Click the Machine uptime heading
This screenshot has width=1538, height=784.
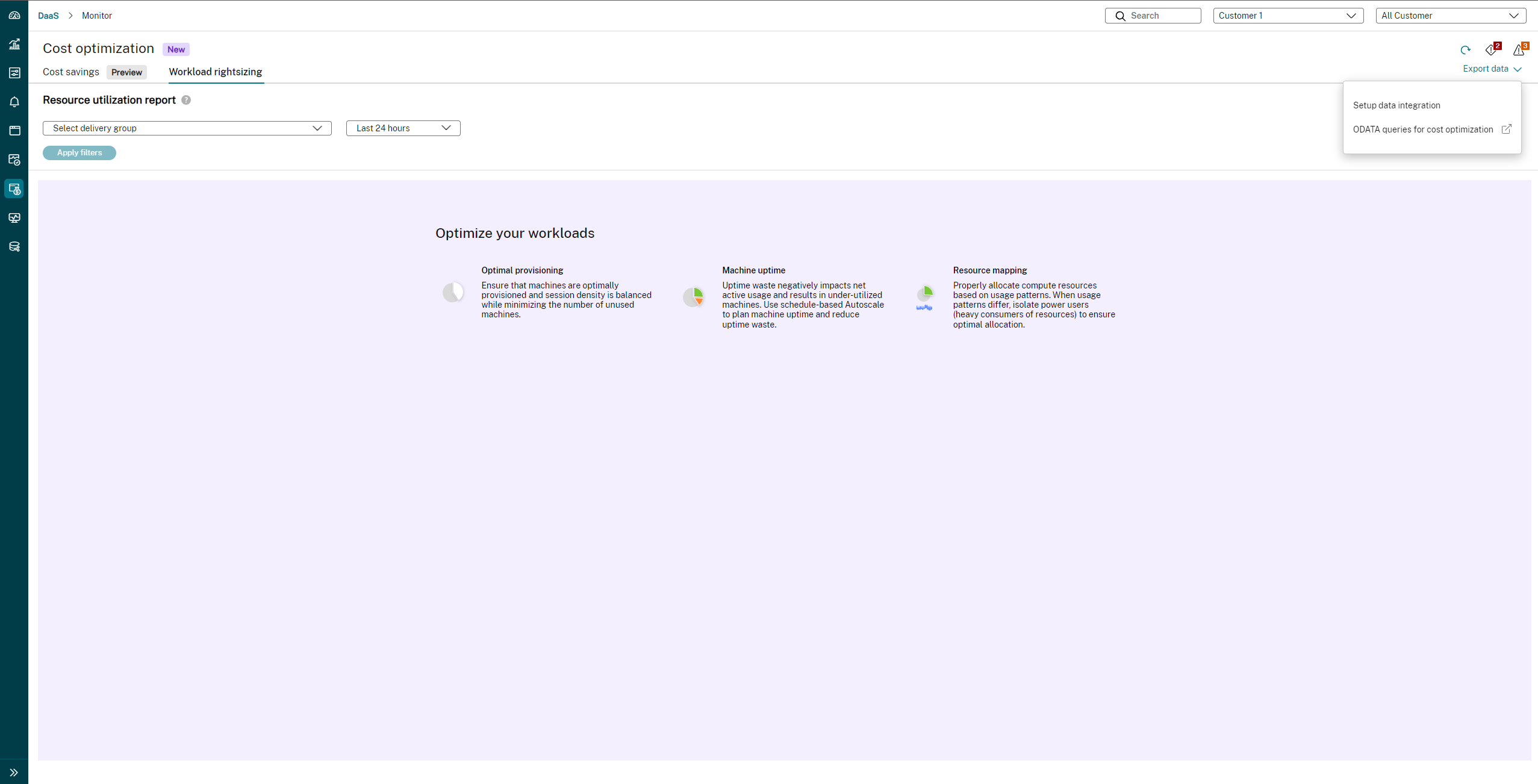[753, 270]
